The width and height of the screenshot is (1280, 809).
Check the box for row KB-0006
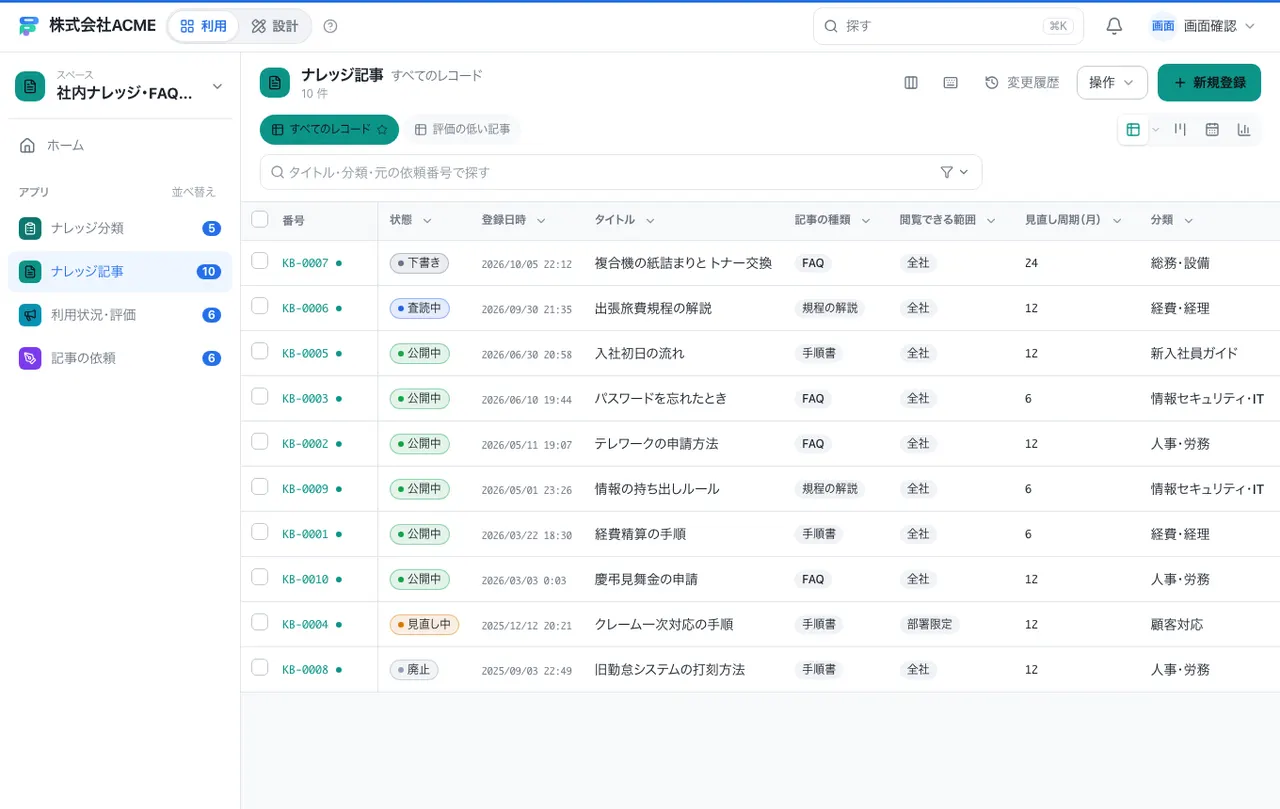(260, 306)
